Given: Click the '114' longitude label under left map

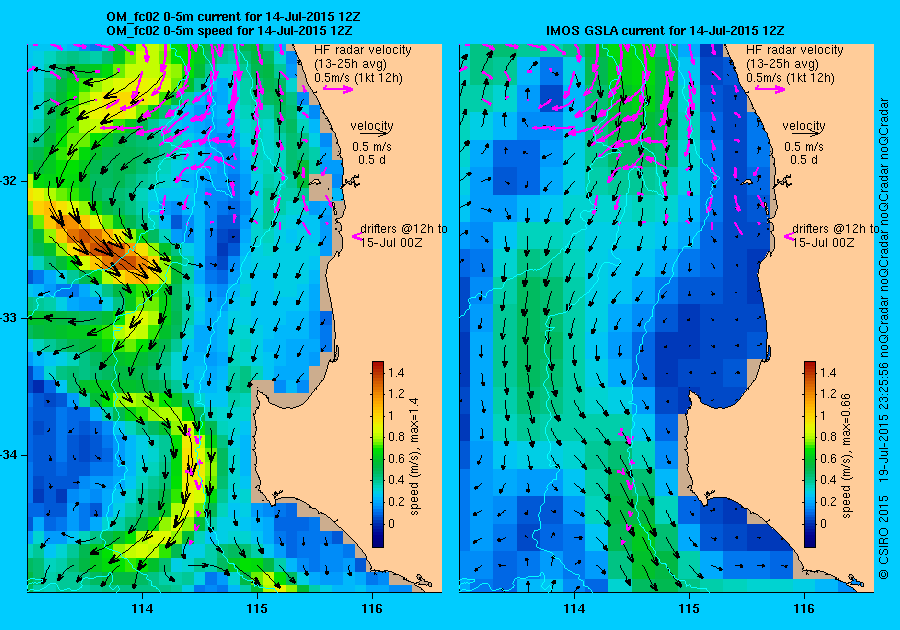Looking at the screenshot, I should click(142, 609).
